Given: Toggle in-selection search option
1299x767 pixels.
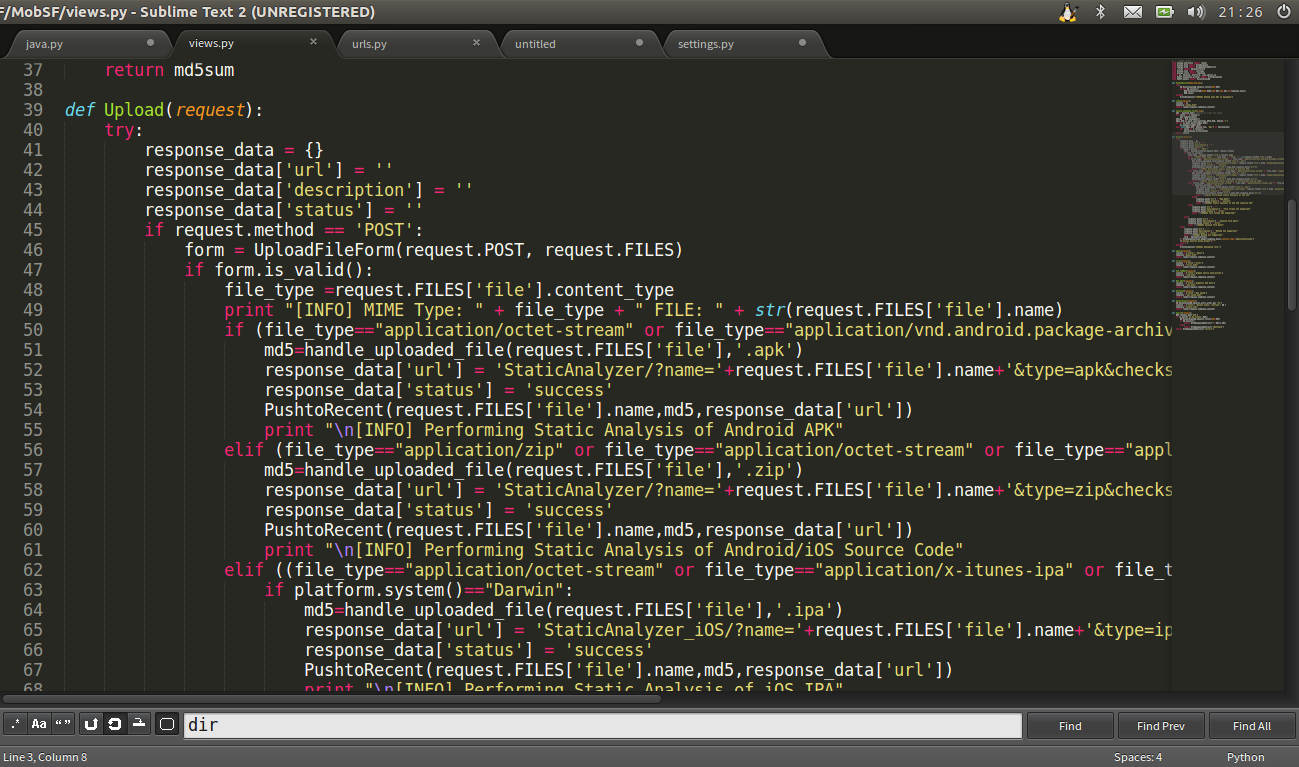Looking at the screenshot, I should click(139, 725).
